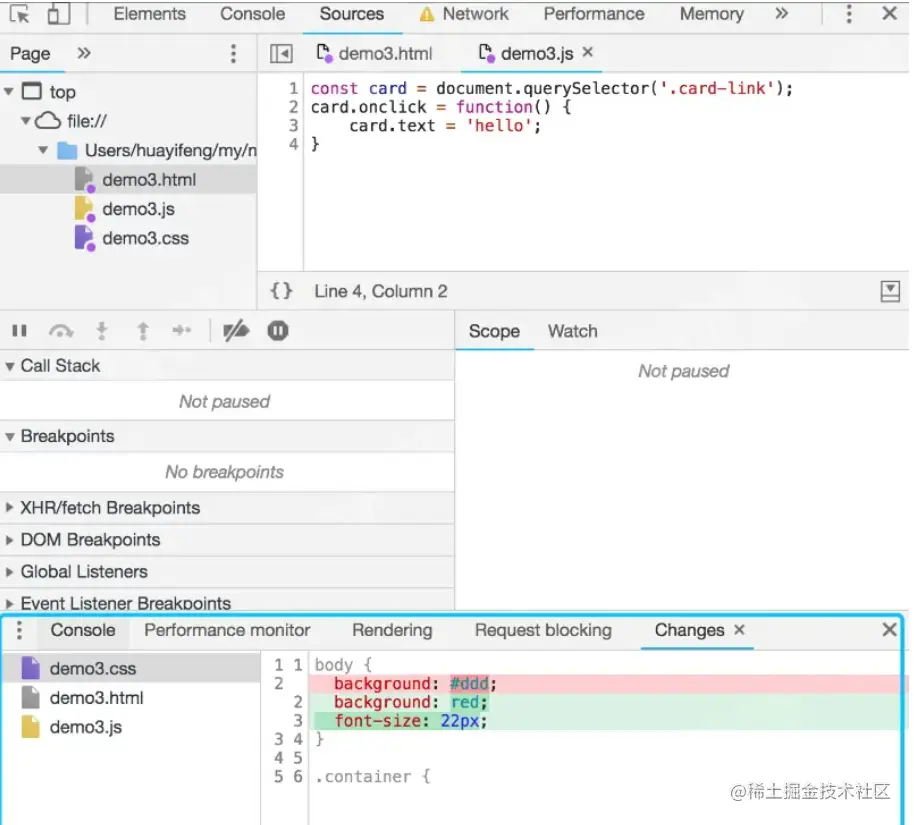Select demo3.js in the Changes list

131,727
